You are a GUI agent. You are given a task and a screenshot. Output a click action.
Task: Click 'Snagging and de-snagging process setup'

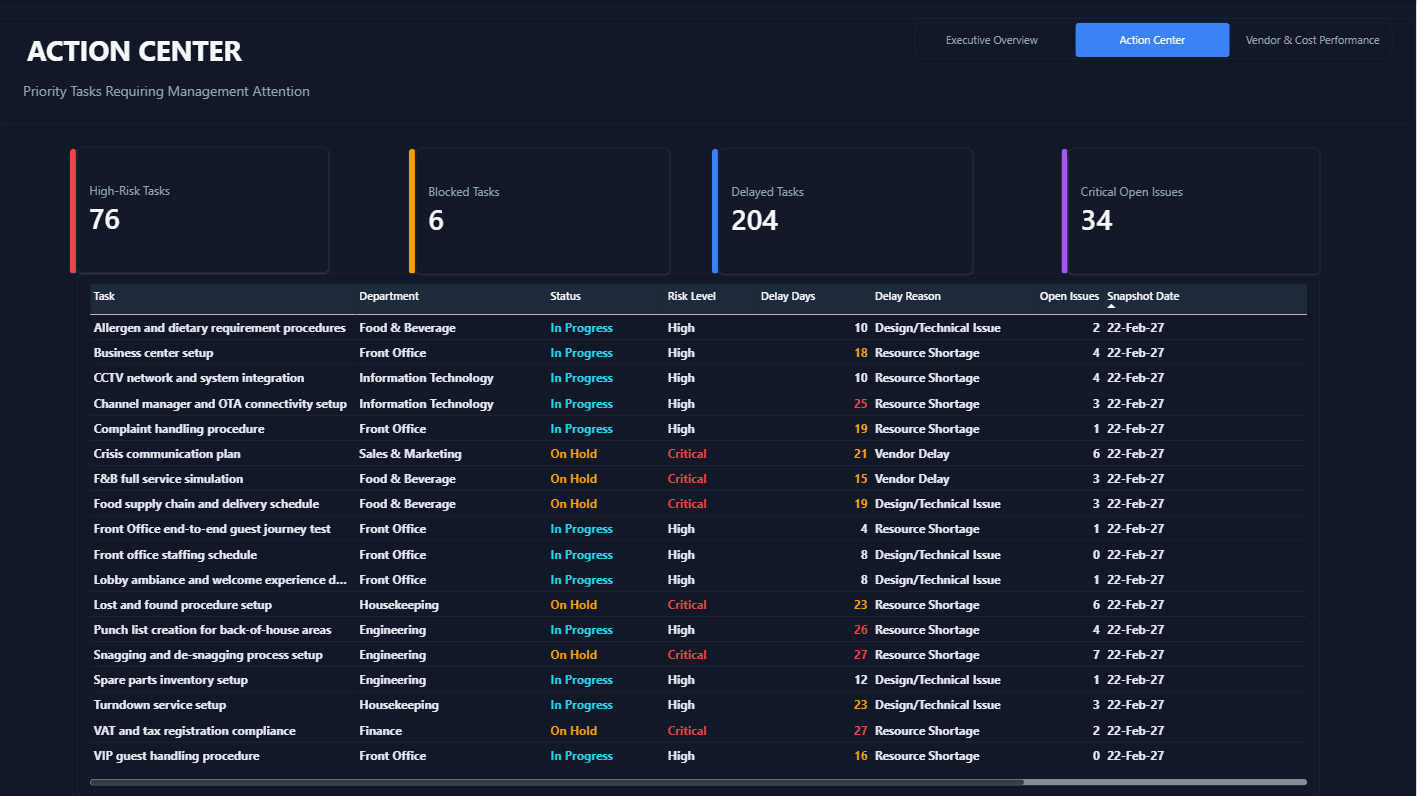pos(208,655)
